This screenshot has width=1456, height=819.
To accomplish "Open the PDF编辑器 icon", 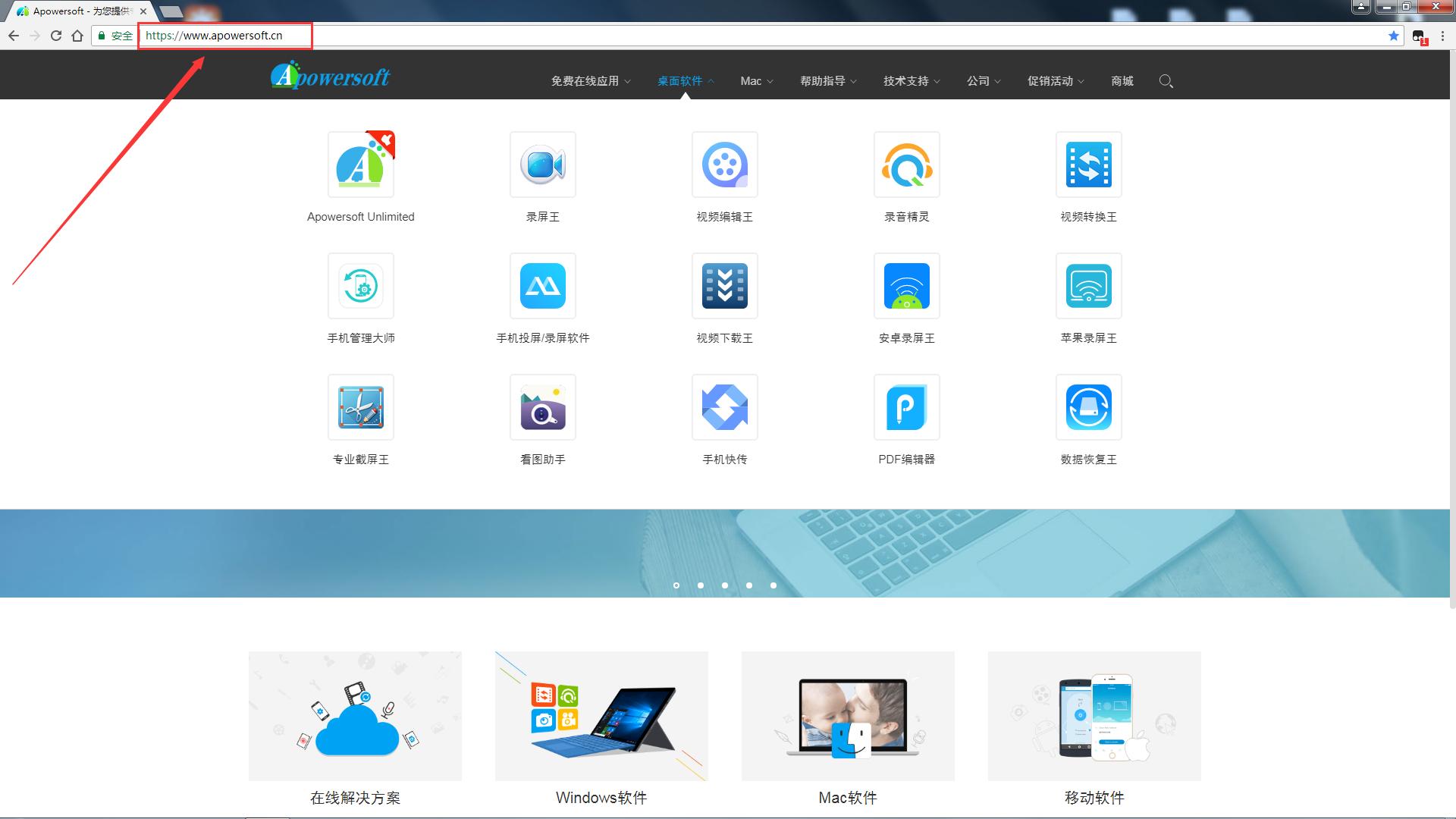I will click(x=906, y=407).
